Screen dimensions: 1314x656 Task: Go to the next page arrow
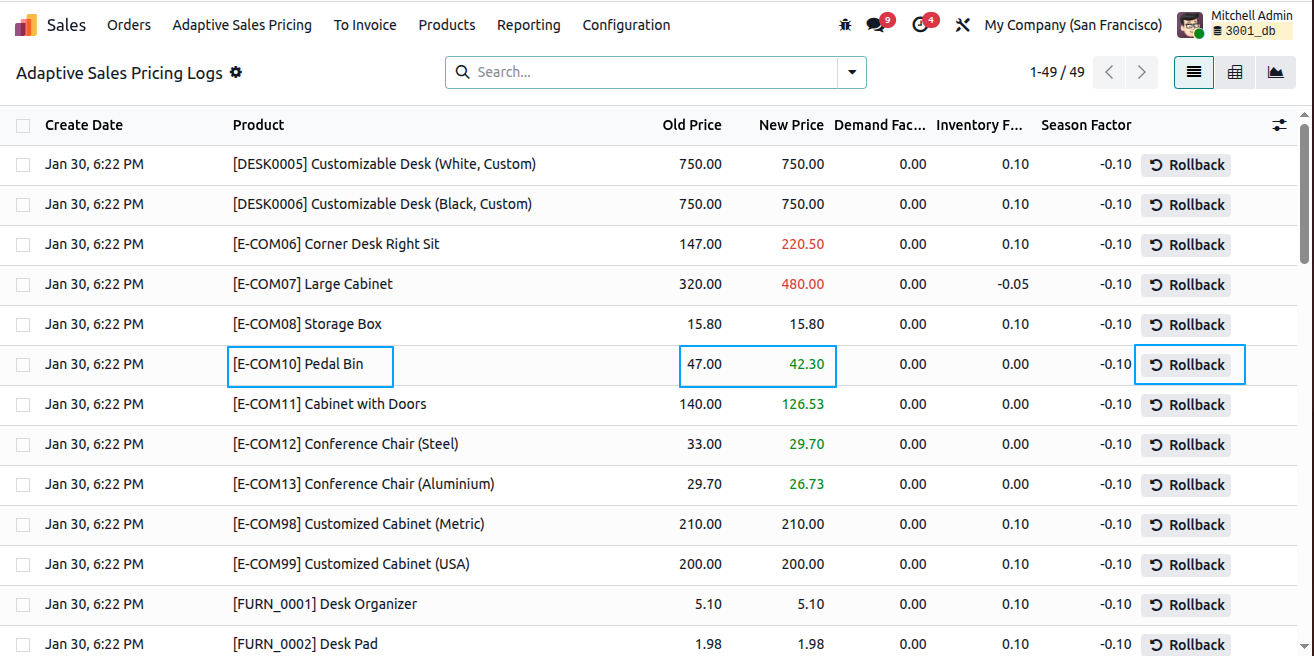point(1141,72)
